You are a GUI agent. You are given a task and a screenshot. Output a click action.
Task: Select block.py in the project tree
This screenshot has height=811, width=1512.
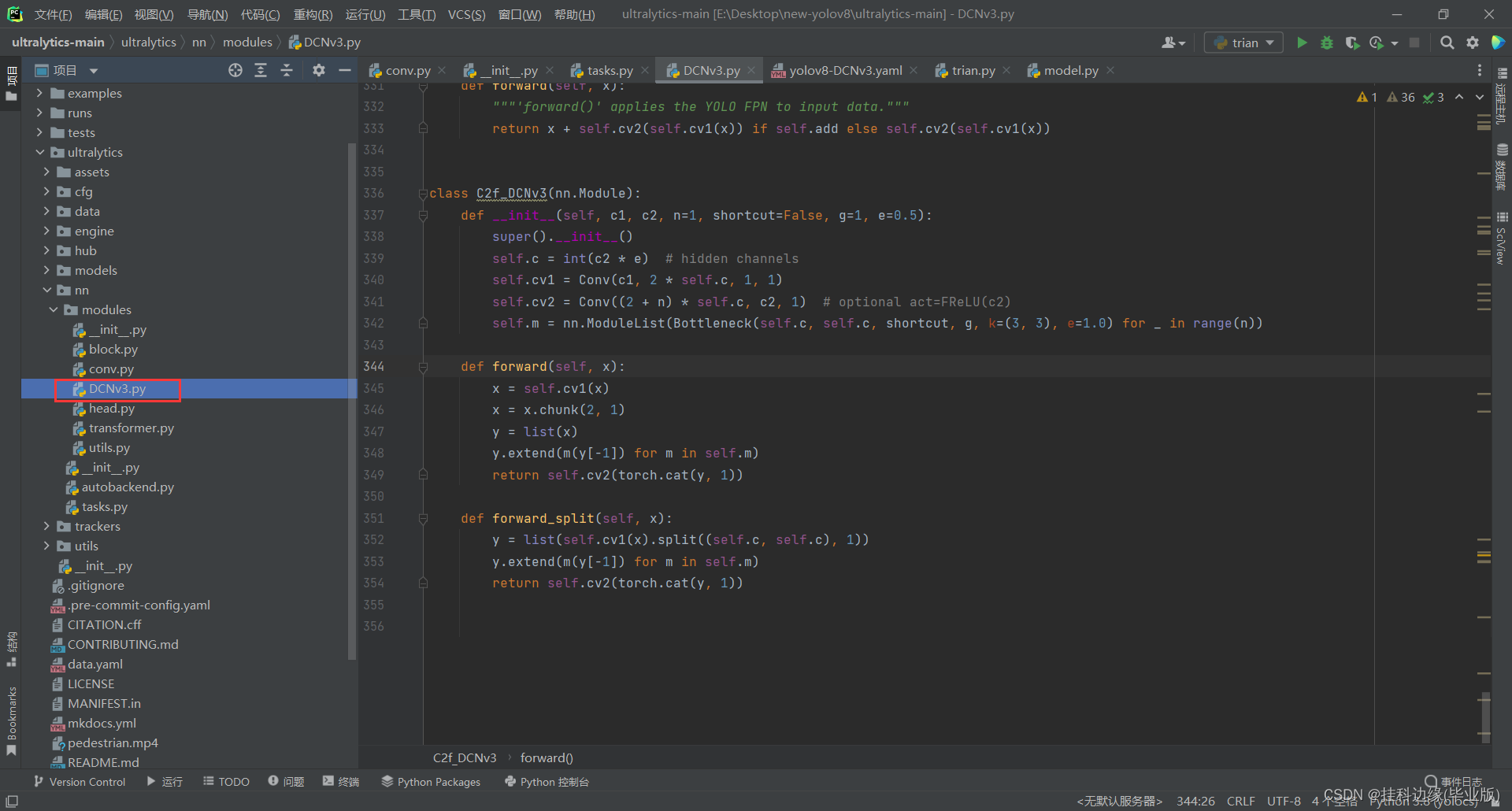(x=113, y=349)
